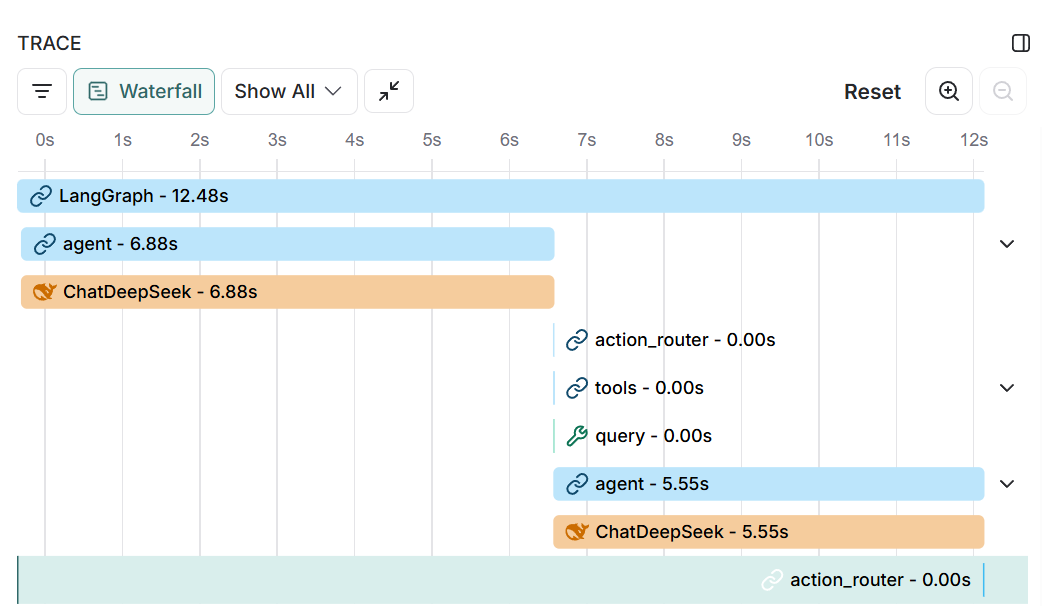Image resolution: width=1042 pixels, height=606 pixels.
Task: Click the agent 6.88s chain icon
Action: click(45, 244)
